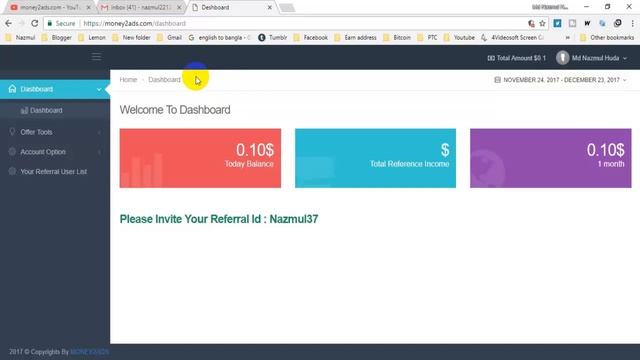
Task: Click Dashboard in the breadcrumb
Action: pos(164,80)
